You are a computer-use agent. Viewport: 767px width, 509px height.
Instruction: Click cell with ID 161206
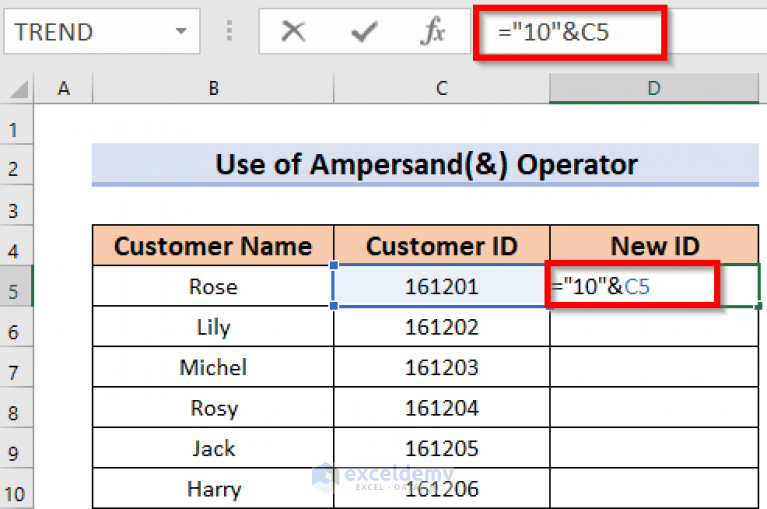(442, 488)
